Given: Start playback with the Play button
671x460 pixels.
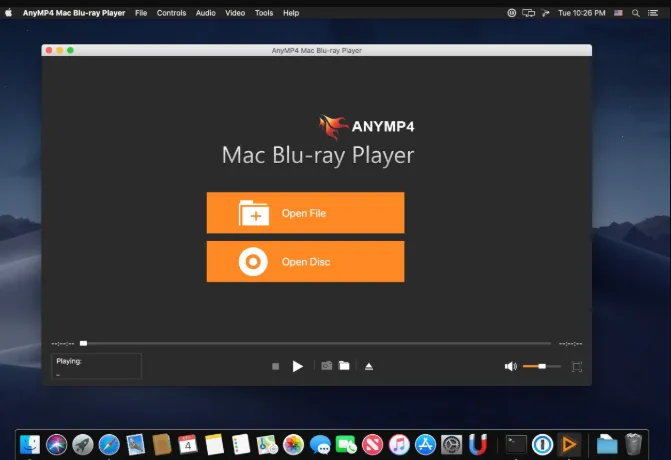Looking at the screenshot, I should pyautogui.click(x=297, y=366).
